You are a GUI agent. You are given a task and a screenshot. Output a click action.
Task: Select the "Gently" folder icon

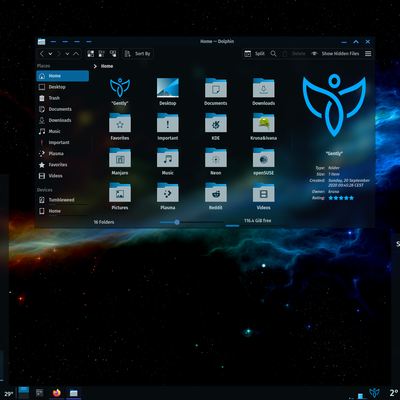(120, 88)
